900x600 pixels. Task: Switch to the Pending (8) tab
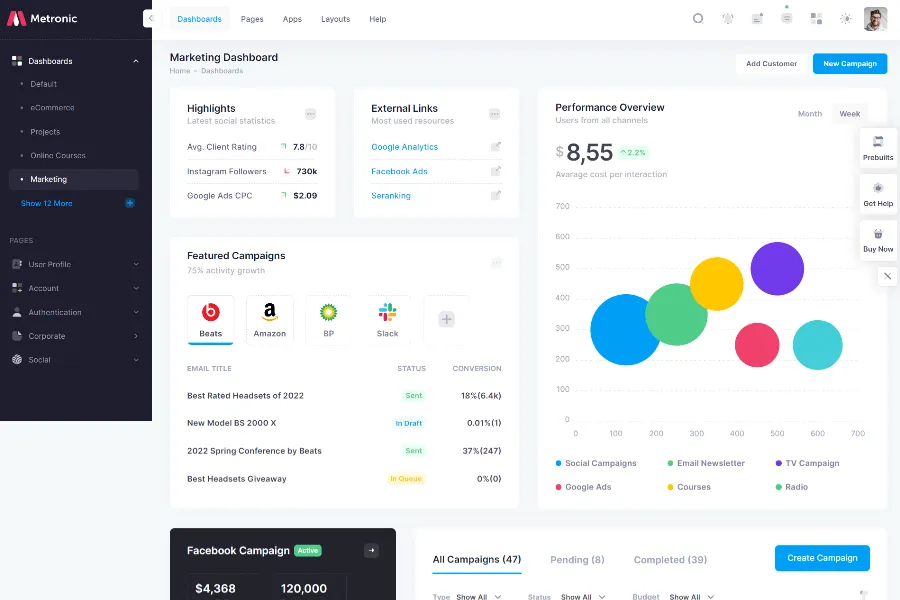coord(577,560)
